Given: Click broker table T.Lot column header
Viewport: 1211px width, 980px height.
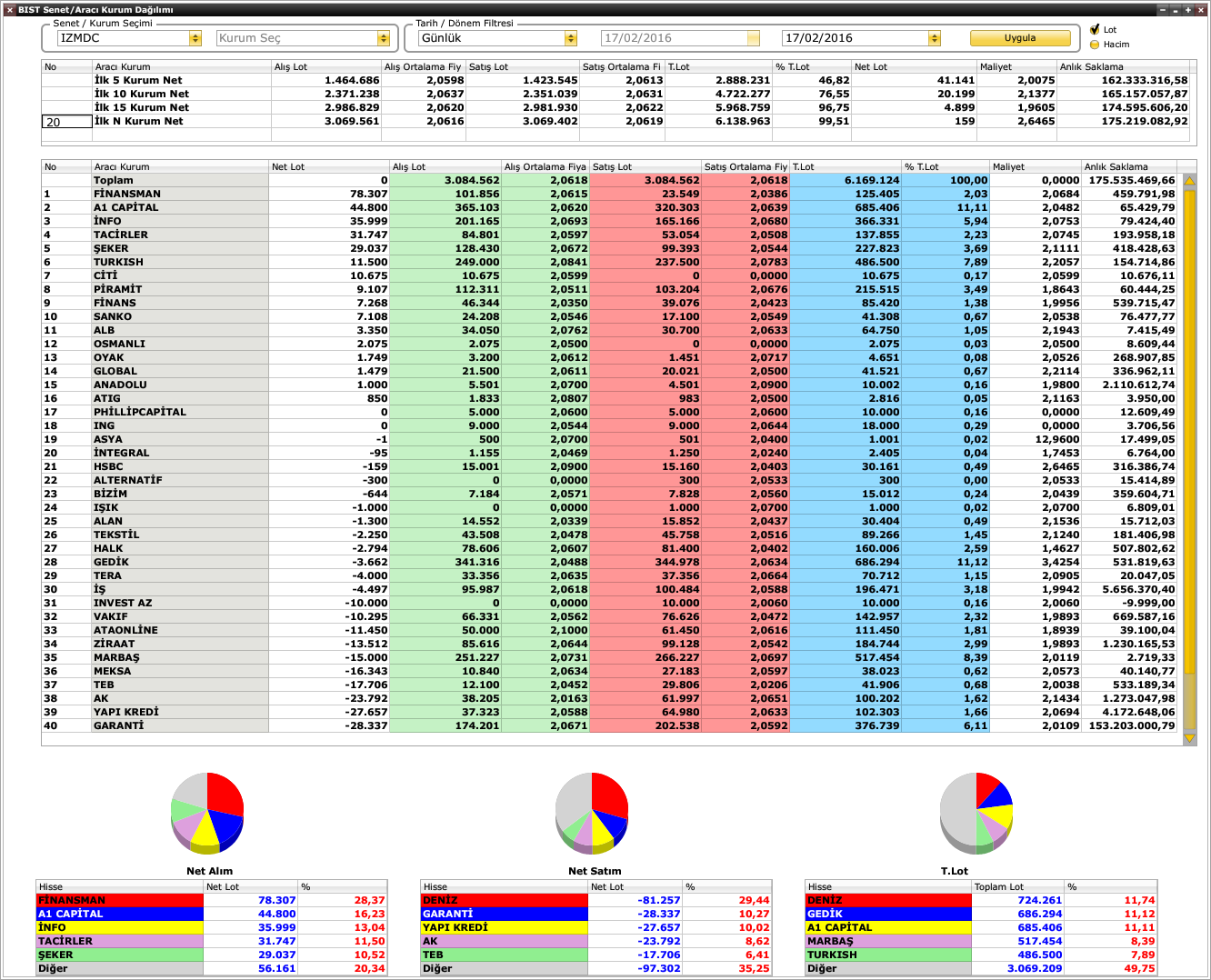Looking at the screenshot, I should pos(845,166).
